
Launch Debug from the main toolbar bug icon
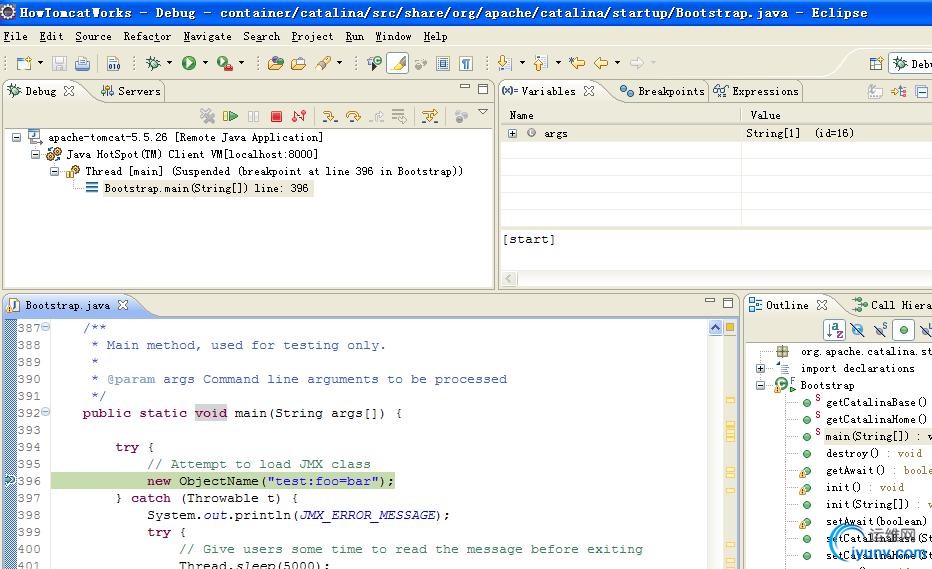coord(153,62)
